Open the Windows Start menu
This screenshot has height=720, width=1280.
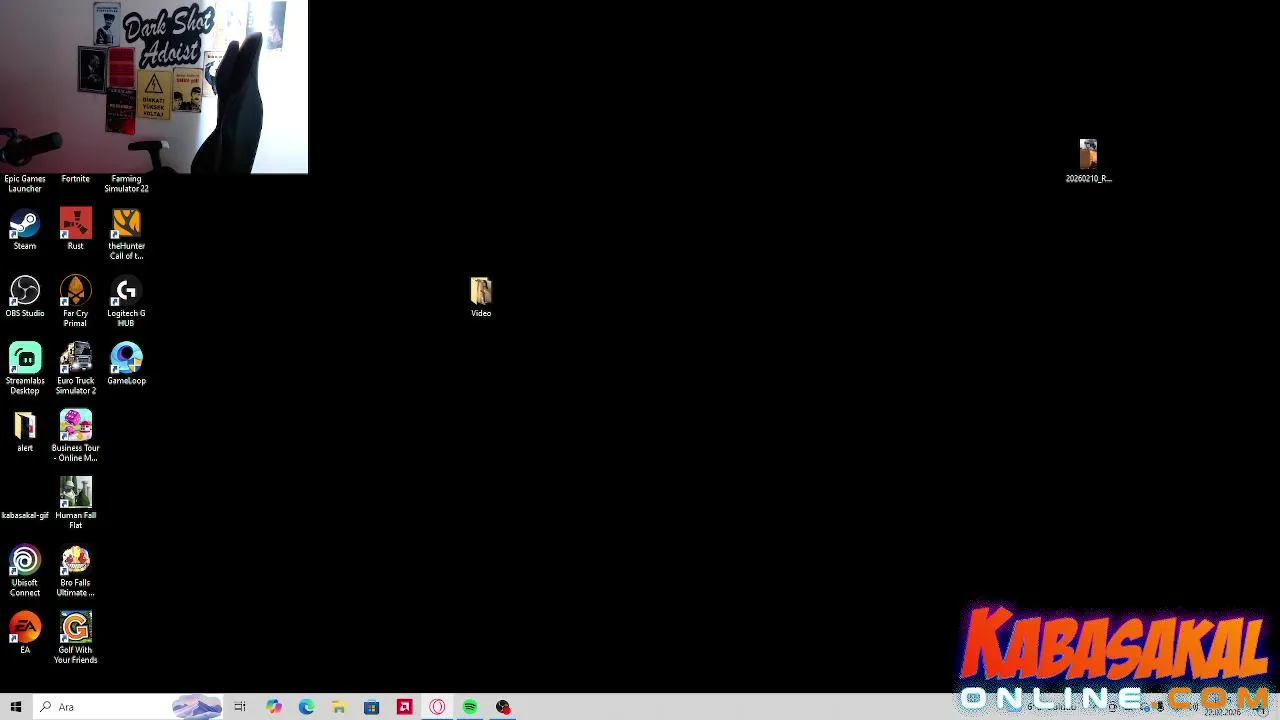coord(16,707)
